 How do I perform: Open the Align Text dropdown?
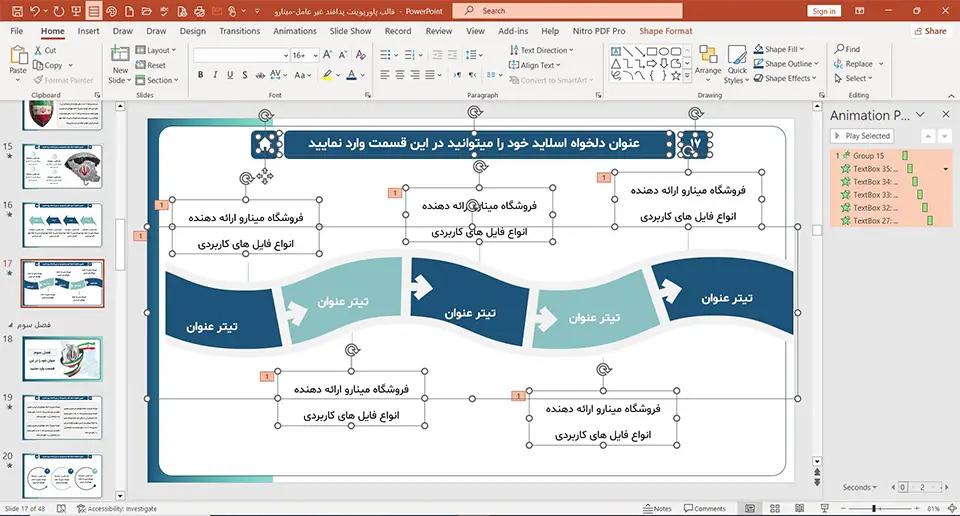[x=534, y=65]
